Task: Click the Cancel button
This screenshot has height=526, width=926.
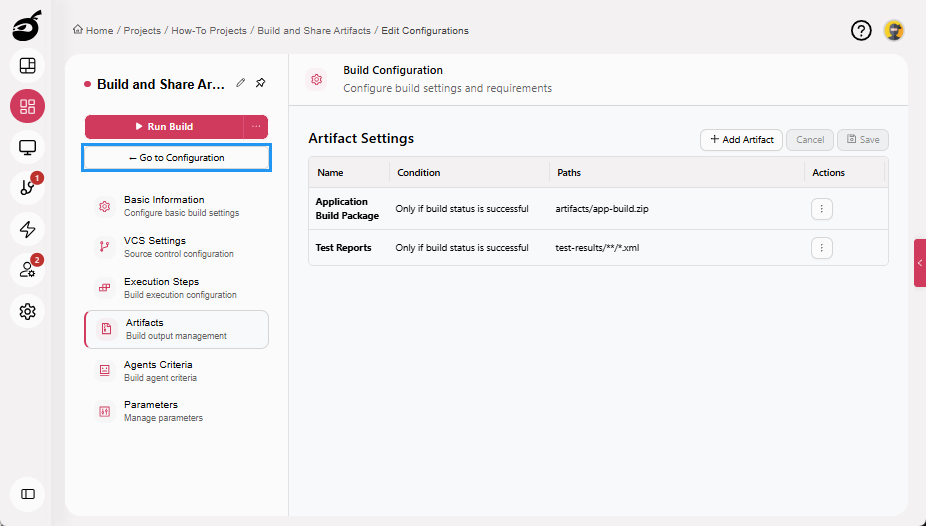Action: (x=810, y=140)
